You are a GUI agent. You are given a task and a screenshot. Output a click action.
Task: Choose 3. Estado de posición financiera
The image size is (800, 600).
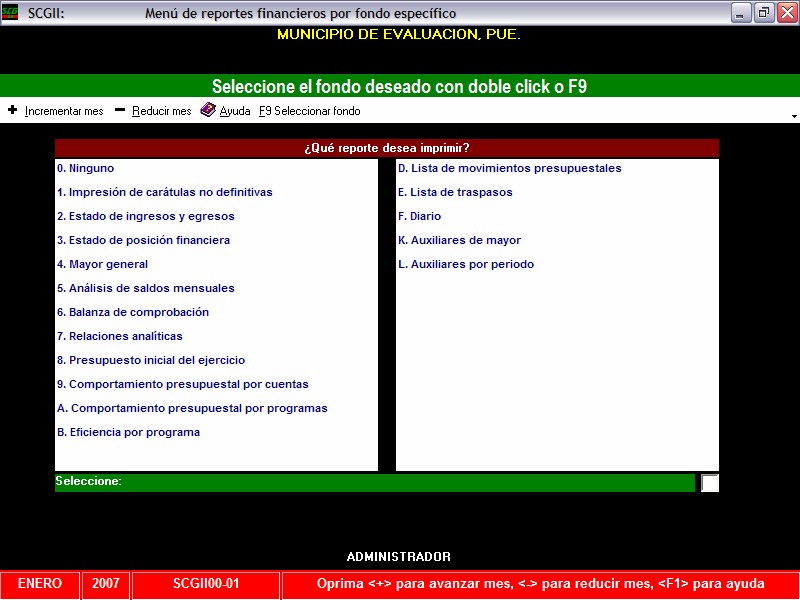143,240
